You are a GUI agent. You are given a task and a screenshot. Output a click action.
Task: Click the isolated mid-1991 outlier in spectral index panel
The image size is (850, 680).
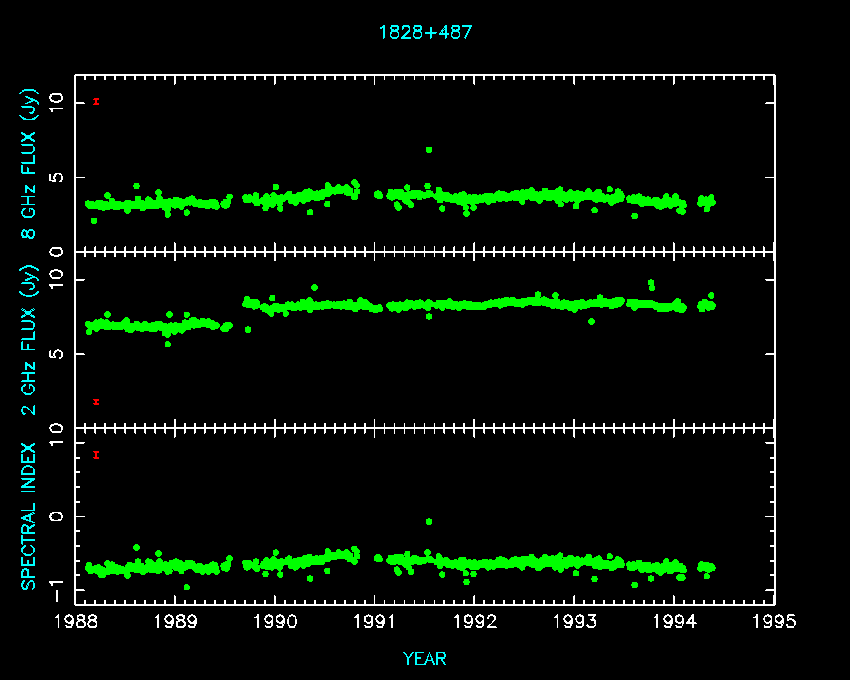coord(429,521)
